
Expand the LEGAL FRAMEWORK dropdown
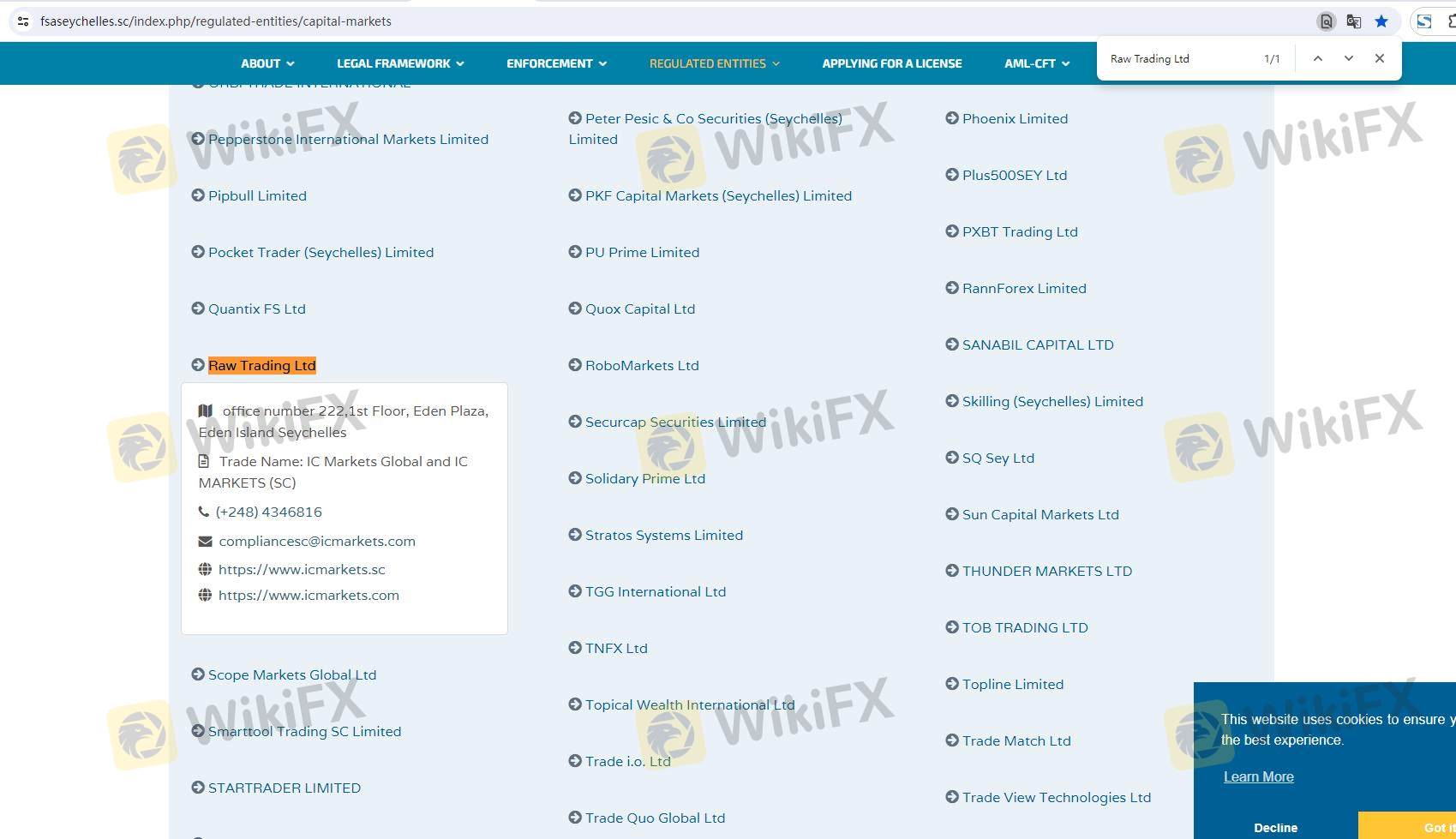pyautogui.click(x=400, y=63)
